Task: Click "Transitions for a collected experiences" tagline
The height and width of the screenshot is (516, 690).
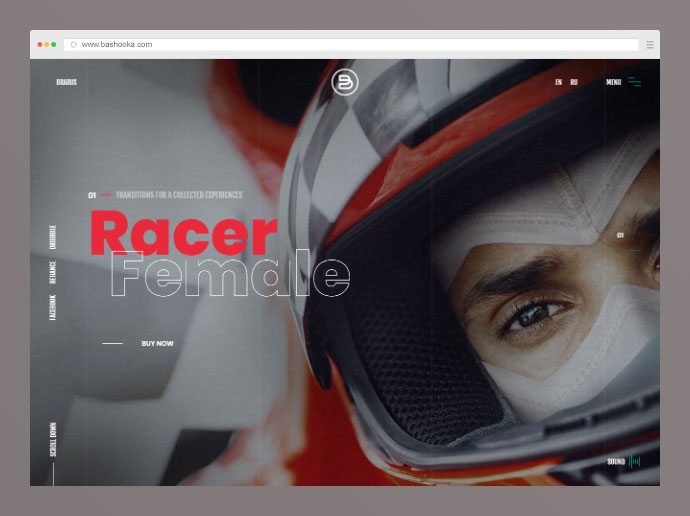Action: pos(179,195)
